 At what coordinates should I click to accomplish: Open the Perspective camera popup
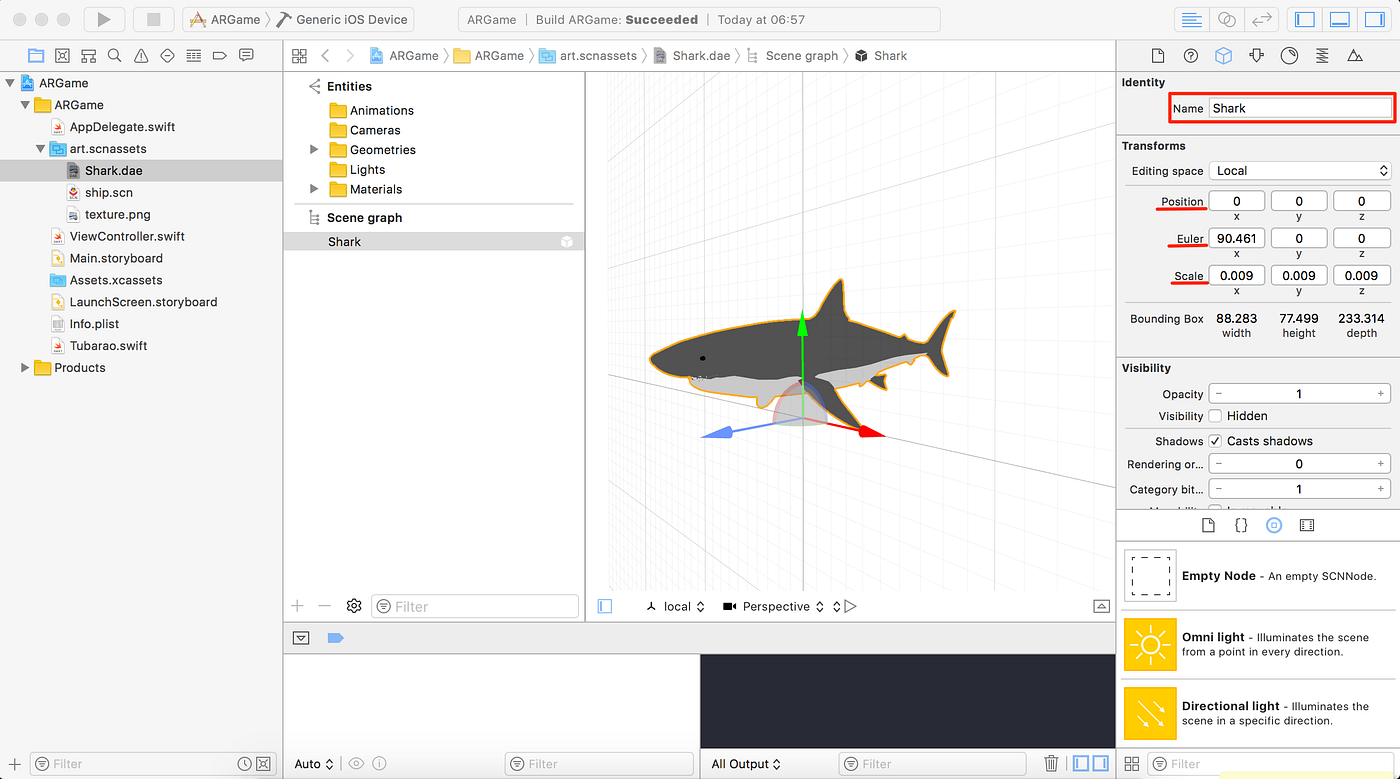[773, 607]
